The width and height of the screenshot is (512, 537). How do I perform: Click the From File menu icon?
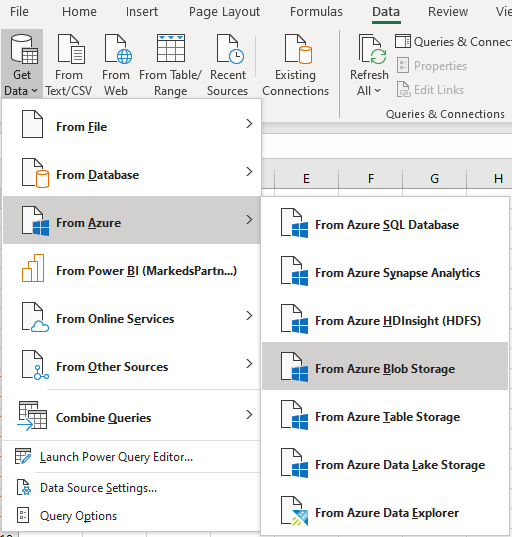(x=33, y=124)
